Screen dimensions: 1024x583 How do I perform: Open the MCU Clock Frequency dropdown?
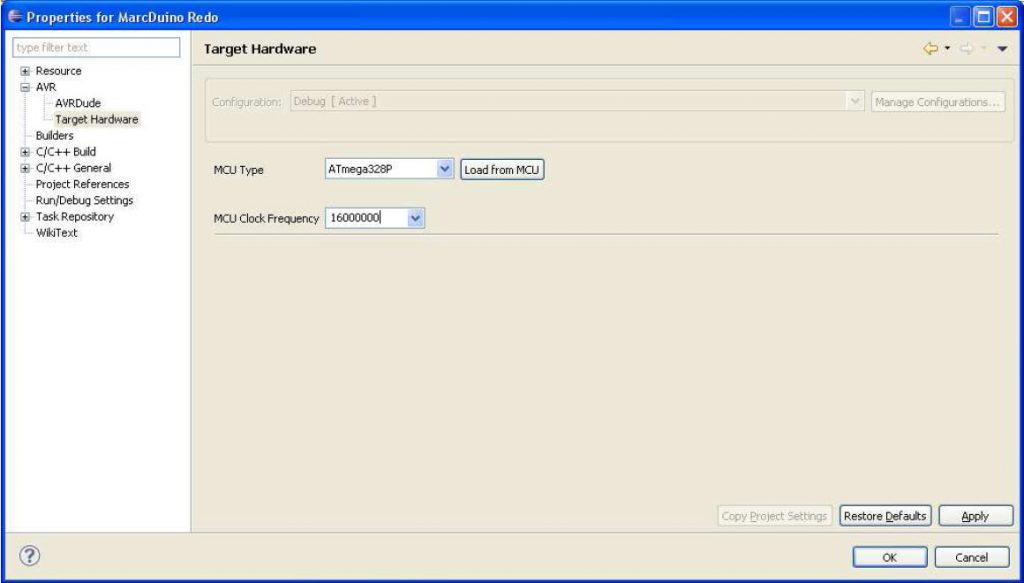[415, 218]
